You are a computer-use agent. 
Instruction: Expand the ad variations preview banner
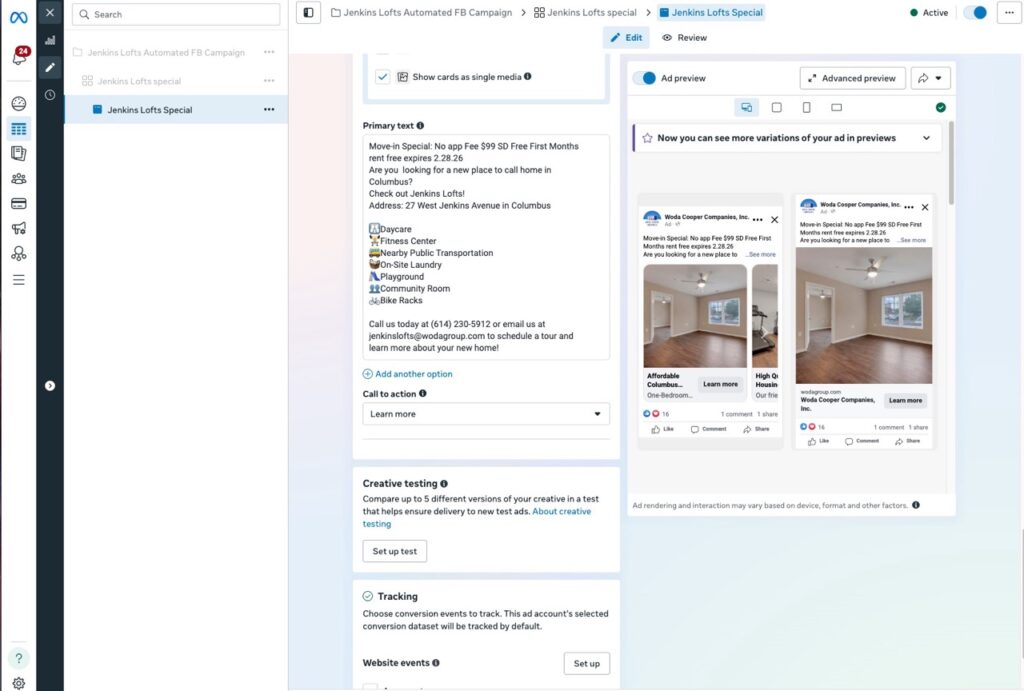(x=926, y=138)
